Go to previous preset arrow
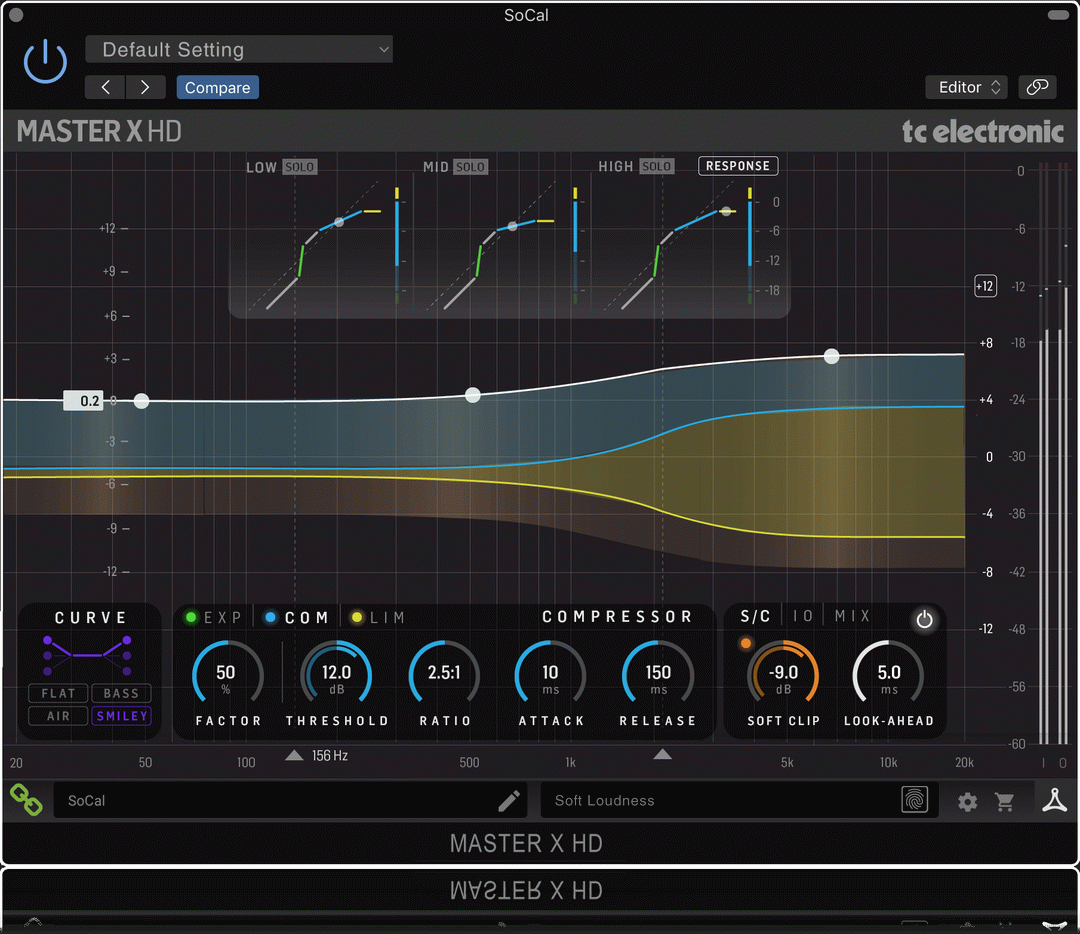The width and height of the screenshot is (1080, 934). 105,87
